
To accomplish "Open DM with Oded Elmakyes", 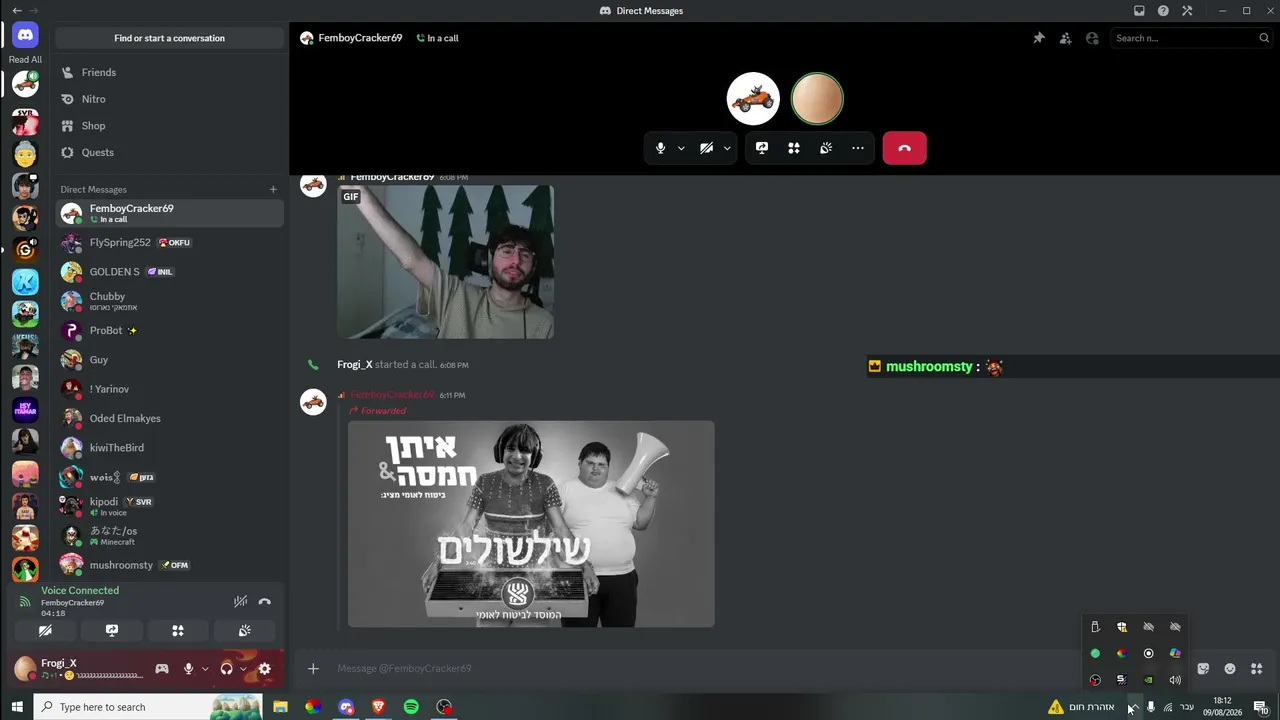I will pos(169,418).
